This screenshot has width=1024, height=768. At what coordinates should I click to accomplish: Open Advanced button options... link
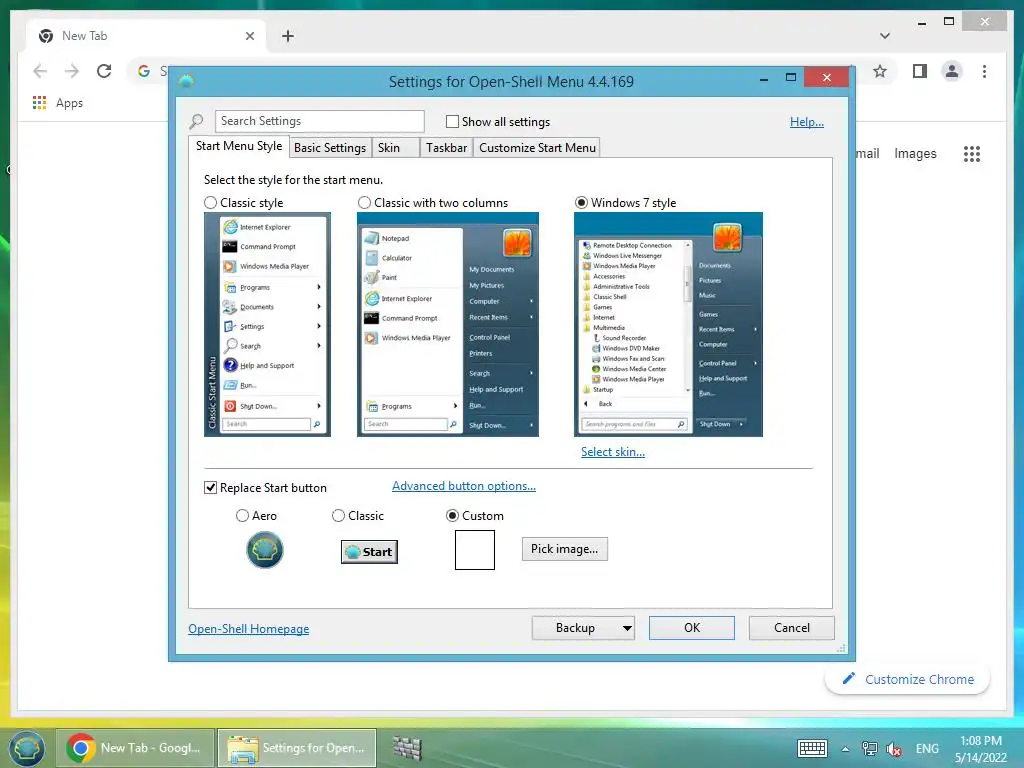(x=464, y=486)
